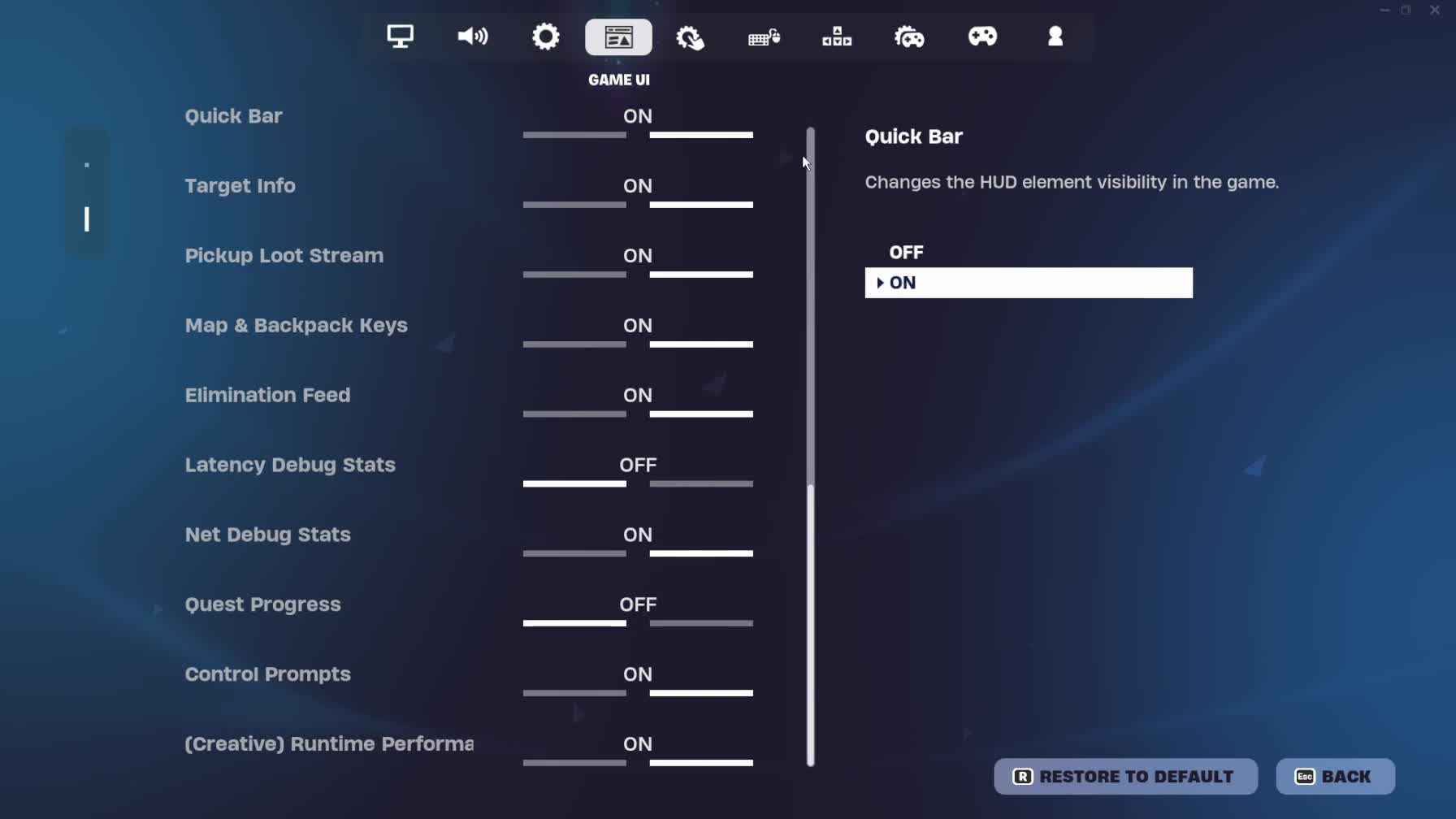
Task: Click the settings list vertical scrollbar
Action: (x=810, y=447)
